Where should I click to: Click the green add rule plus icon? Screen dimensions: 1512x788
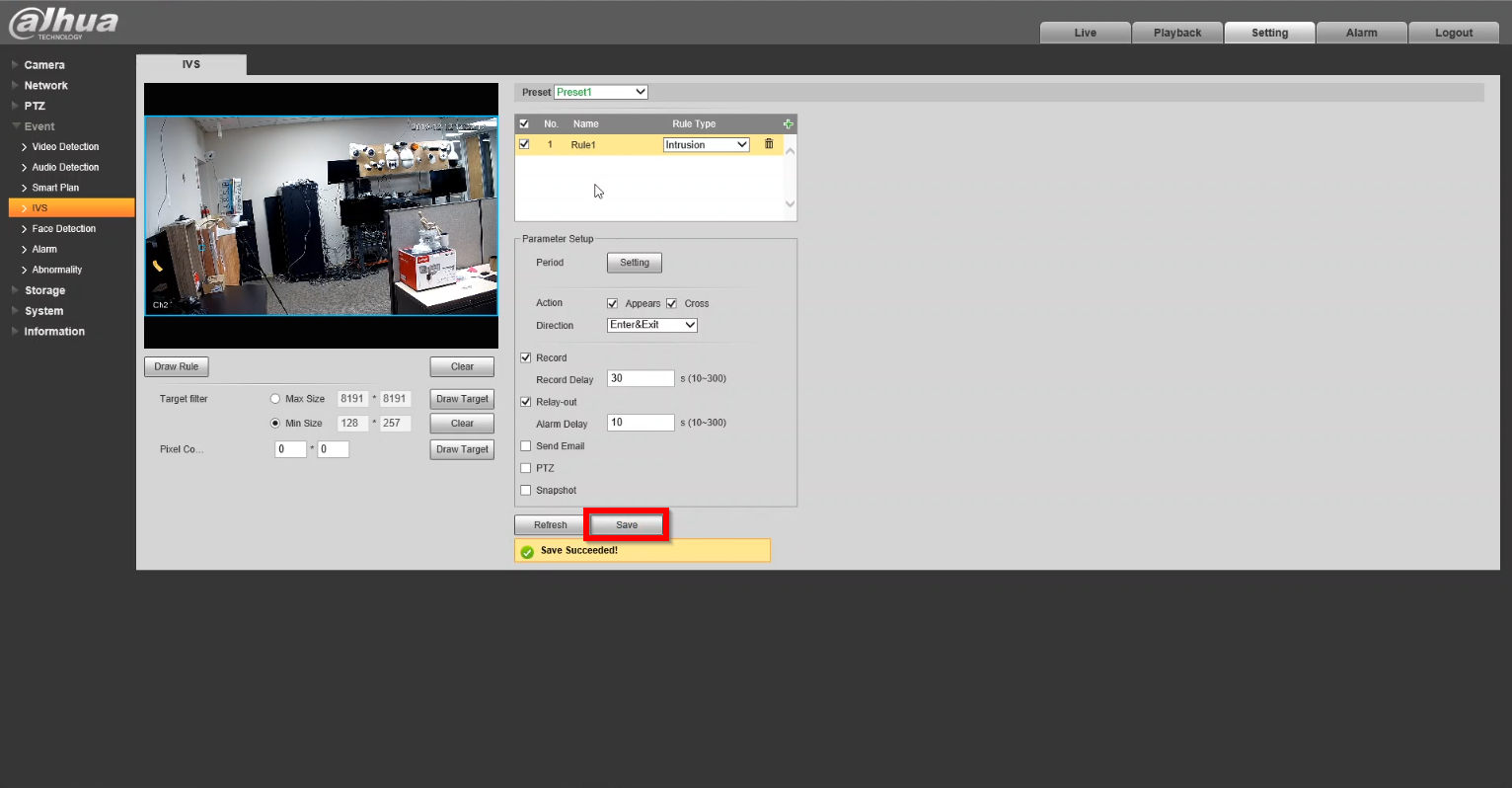point(788,124)
